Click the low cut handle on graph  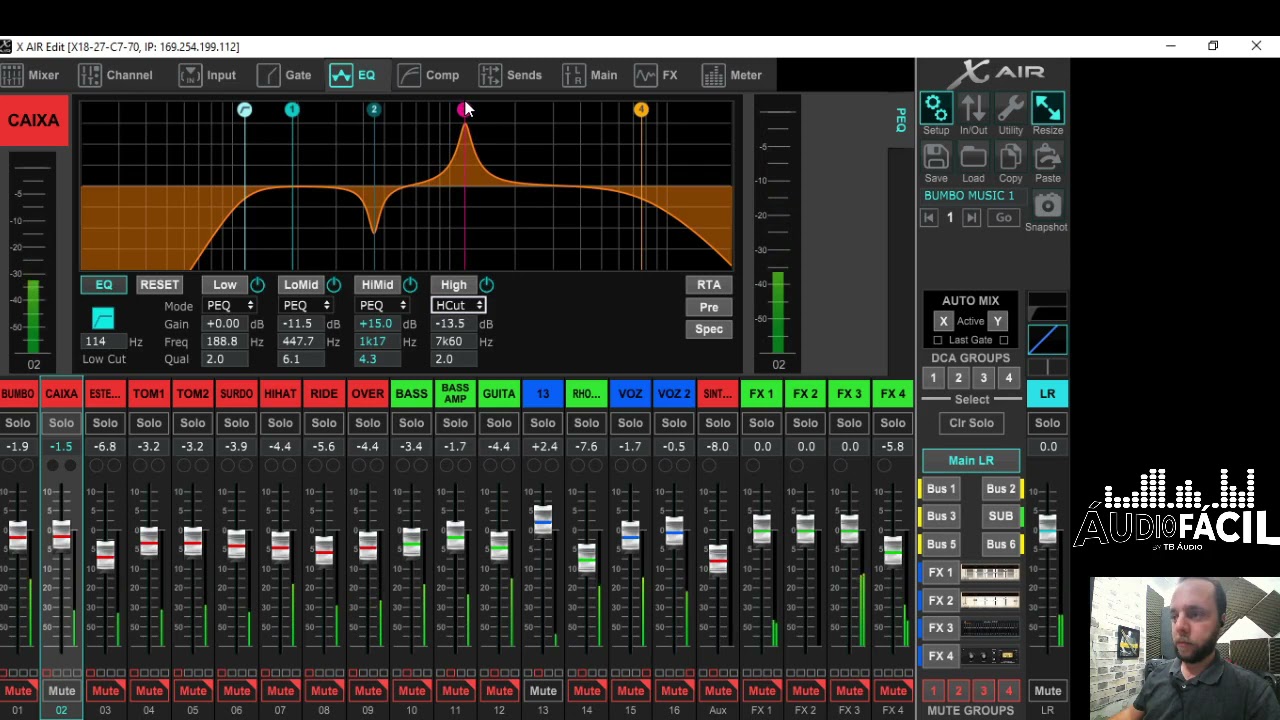[244, 109]
